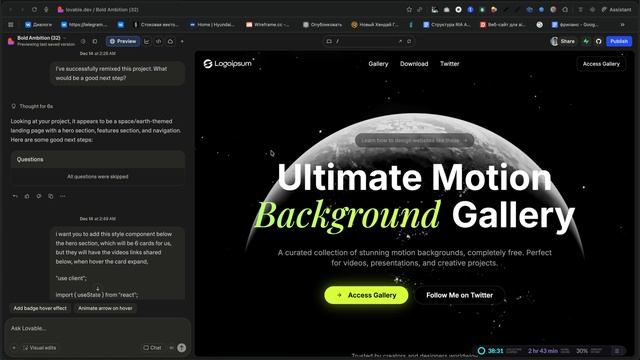
Task: Open the browser Assistant button
Action: [x=616, y=9]
